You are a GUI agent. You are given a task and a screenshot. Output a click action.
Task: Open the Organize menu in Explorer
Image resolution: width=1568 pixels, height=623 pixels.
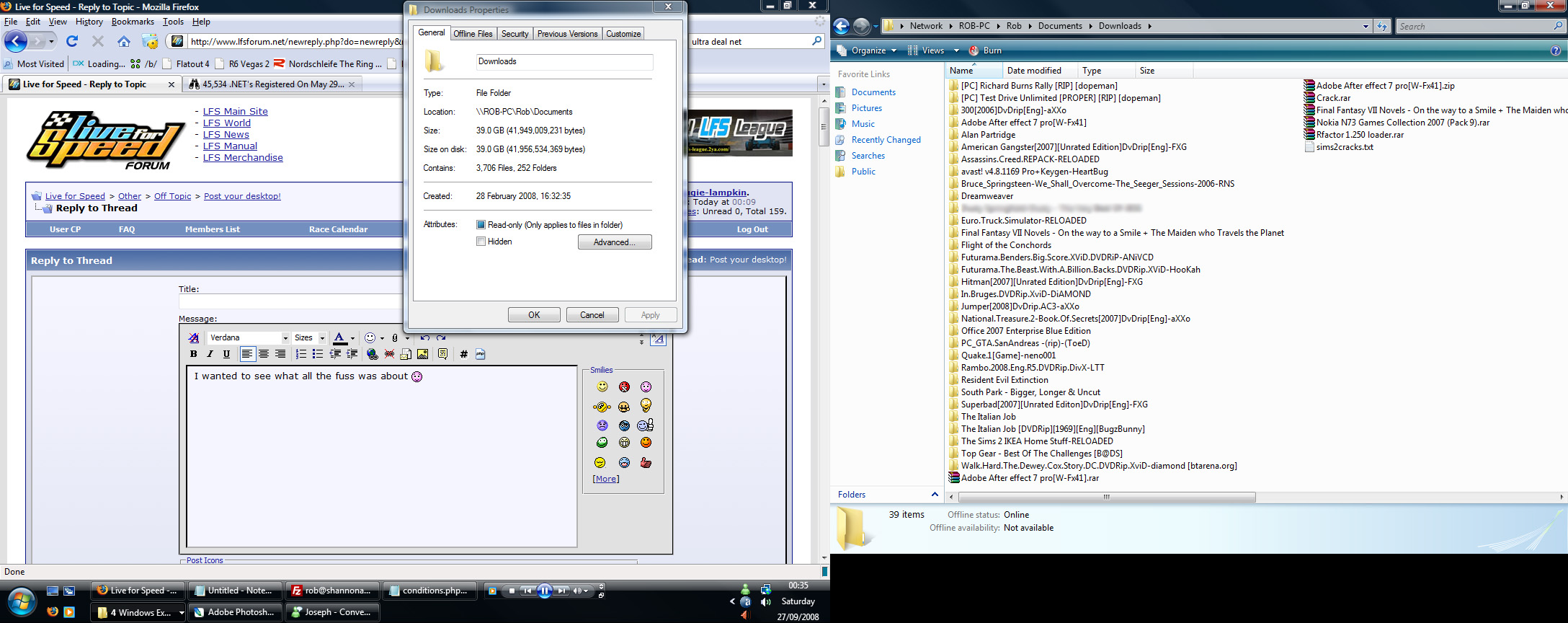tap(867, 50)
